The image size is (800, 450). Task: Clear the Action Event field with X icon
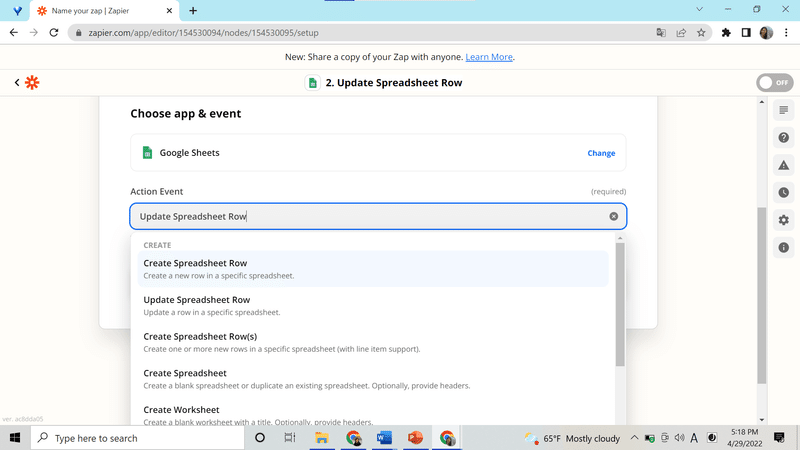click(613, 216)
